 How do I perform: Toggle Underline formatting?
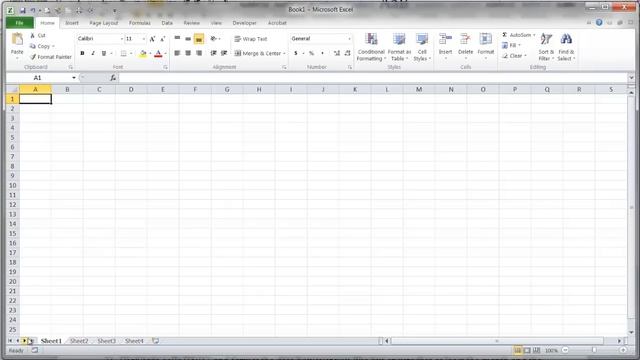[104, 53]
